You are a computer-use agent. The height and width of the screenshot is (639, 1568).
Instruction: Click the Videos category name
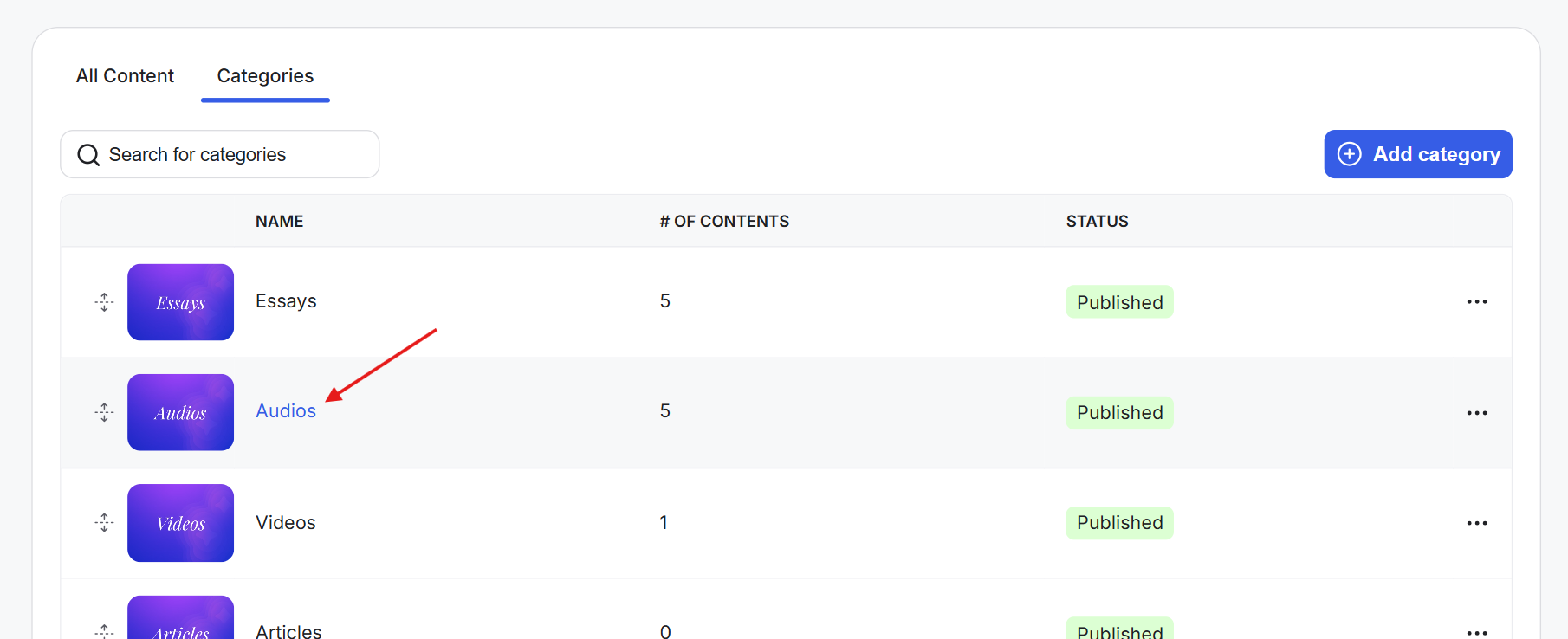point(286,523)
